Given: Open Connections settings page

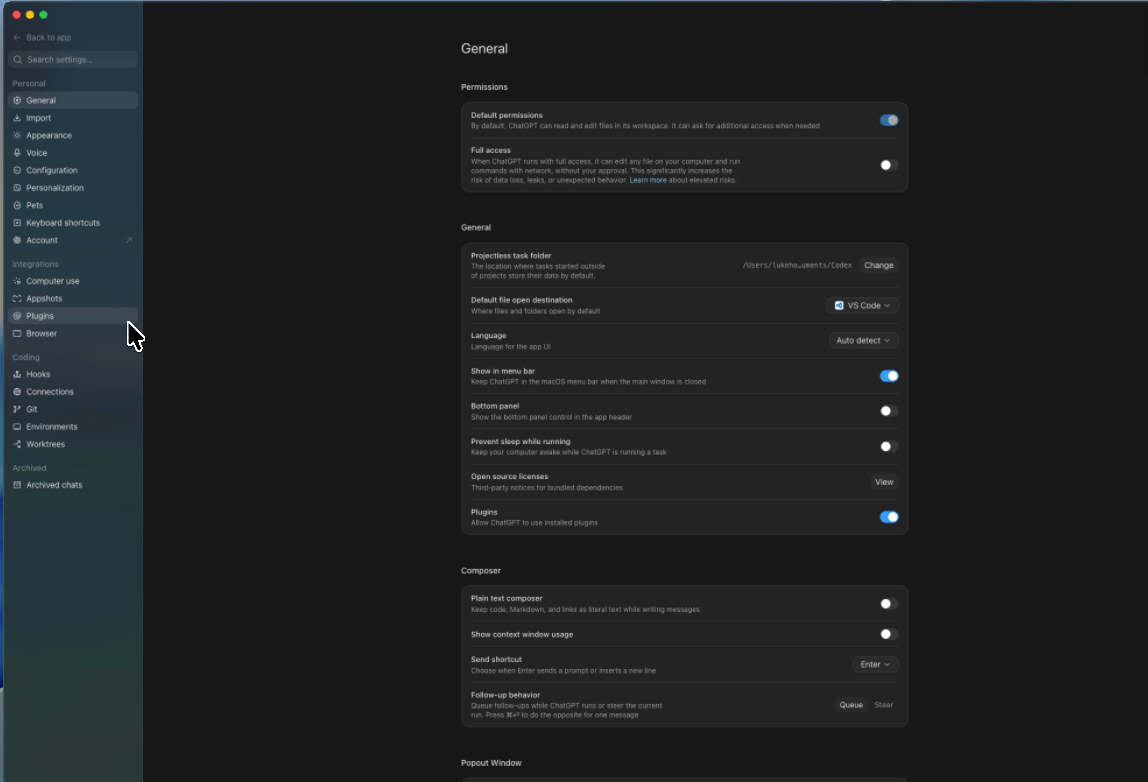Looking at the screenshot, I should click(73, 392).
